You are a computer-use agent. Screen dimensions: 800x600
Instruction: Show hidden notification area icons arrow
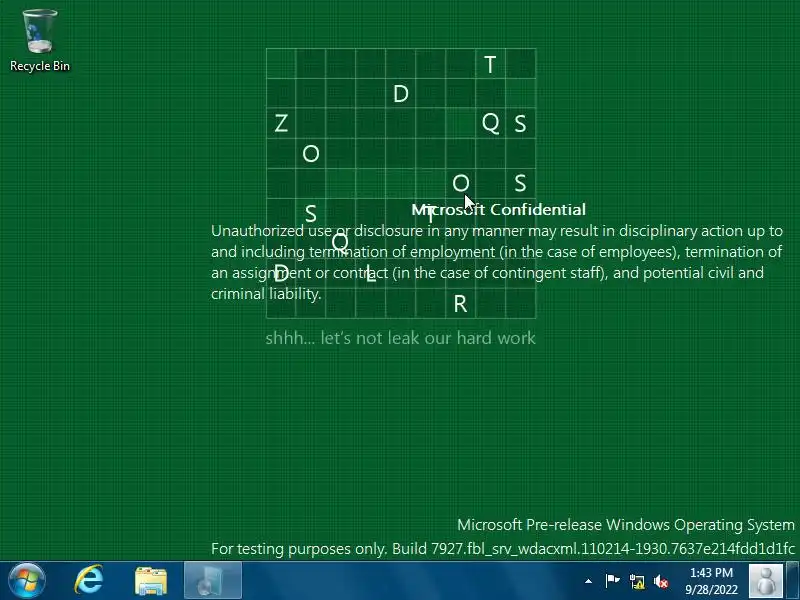pos(588,581)
